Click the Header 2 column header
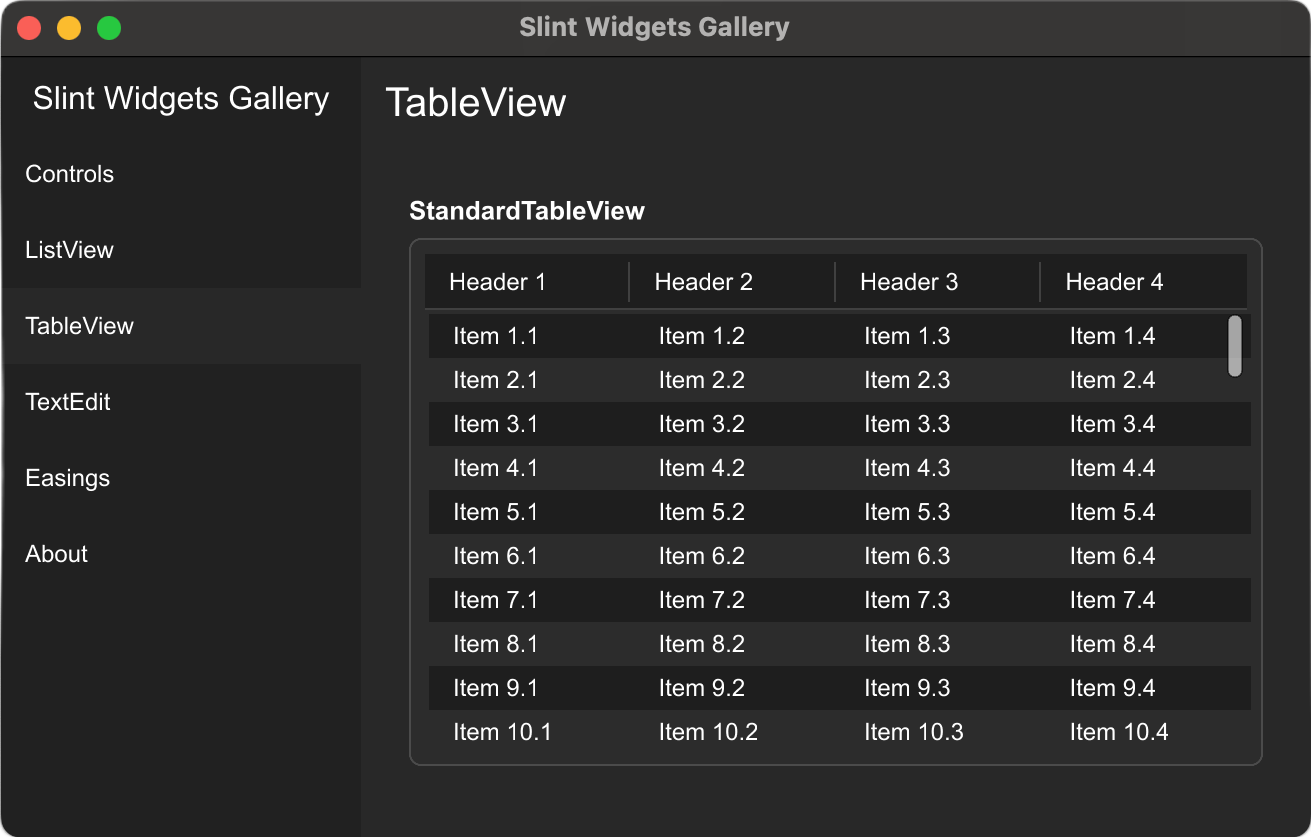The height and width of the screenshot is (837, 1311). pos(703,282)
